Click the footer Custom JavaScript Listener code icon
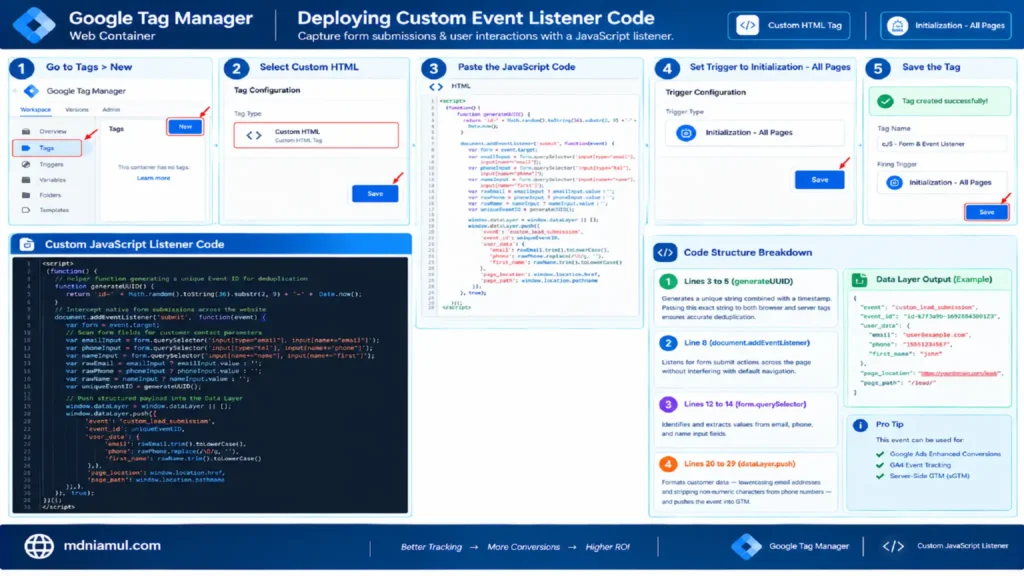Image resolution: width=1024 pixels, height=576 pixels. [x=893, y=547]
